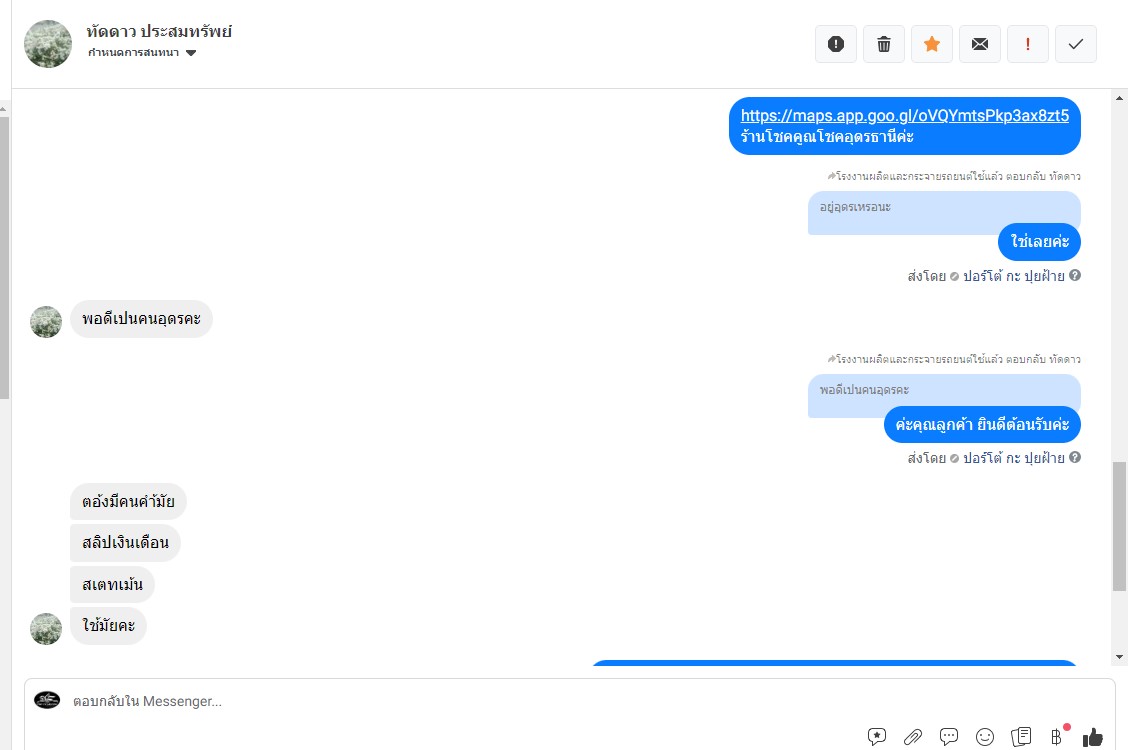Mark conversation unread with envelope icon
Screen dimensions: 1128x750
[980, 44]
